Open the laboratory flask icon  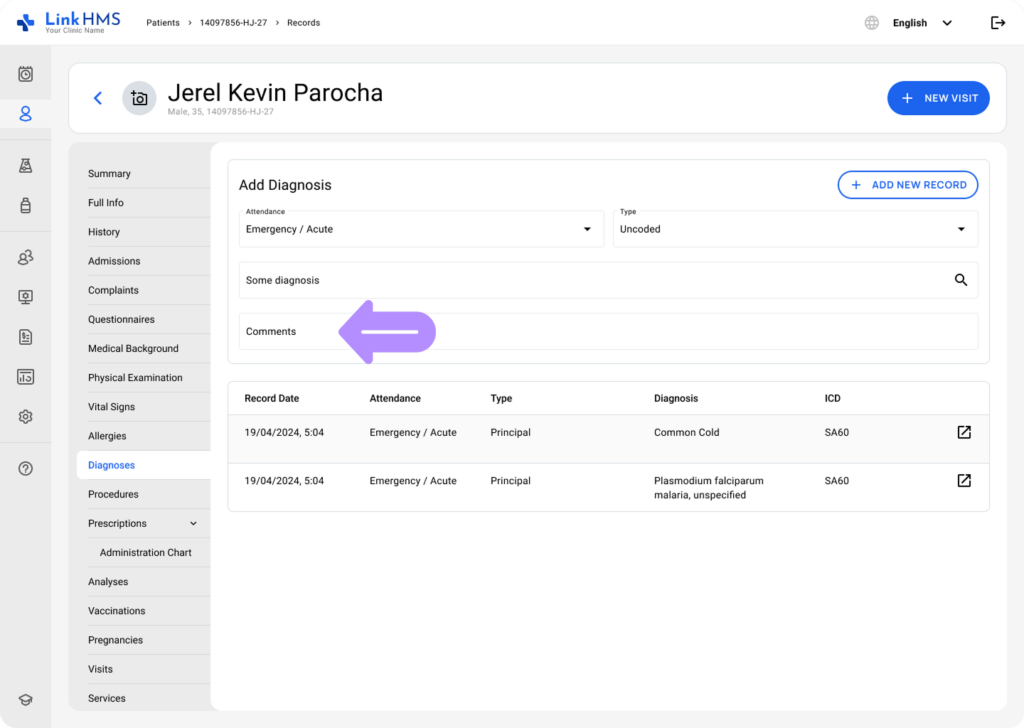click(x=25, y=164)
